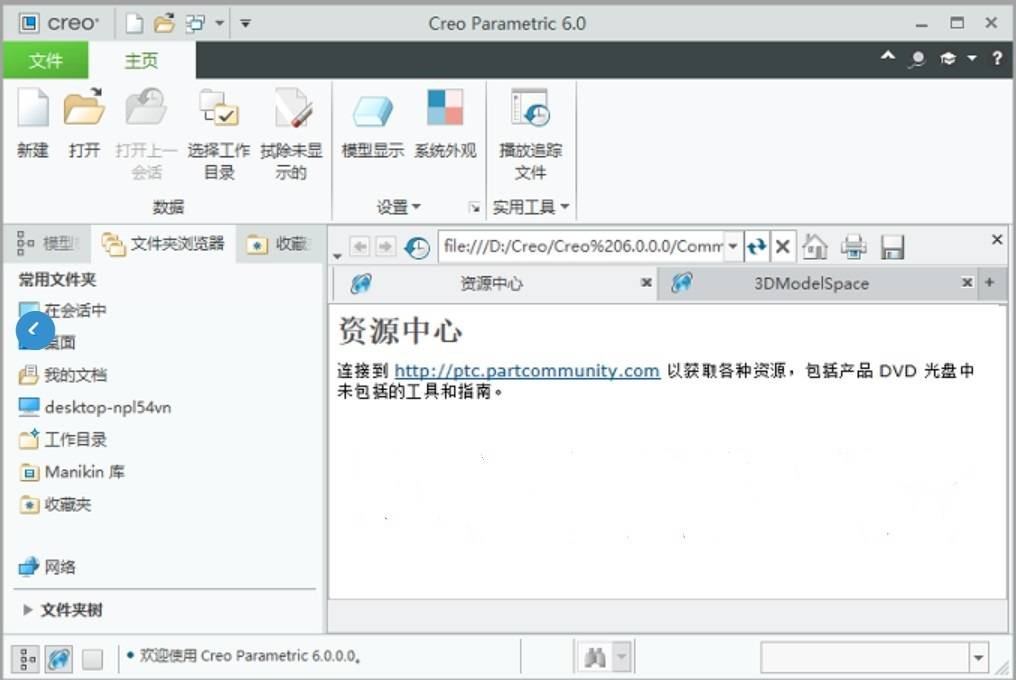This screenshot has height=680, width=1016.
Task: Switch to the 主页 (Home) ribbon tab
Action: (x=141, y=60)
